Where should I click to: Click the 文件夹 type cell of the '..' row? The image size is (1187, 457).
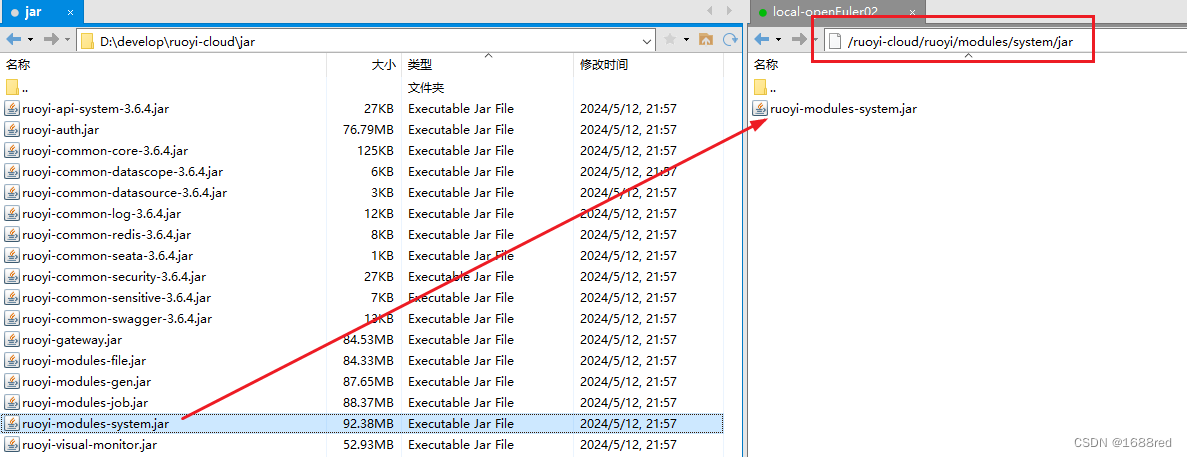[426, 87]
